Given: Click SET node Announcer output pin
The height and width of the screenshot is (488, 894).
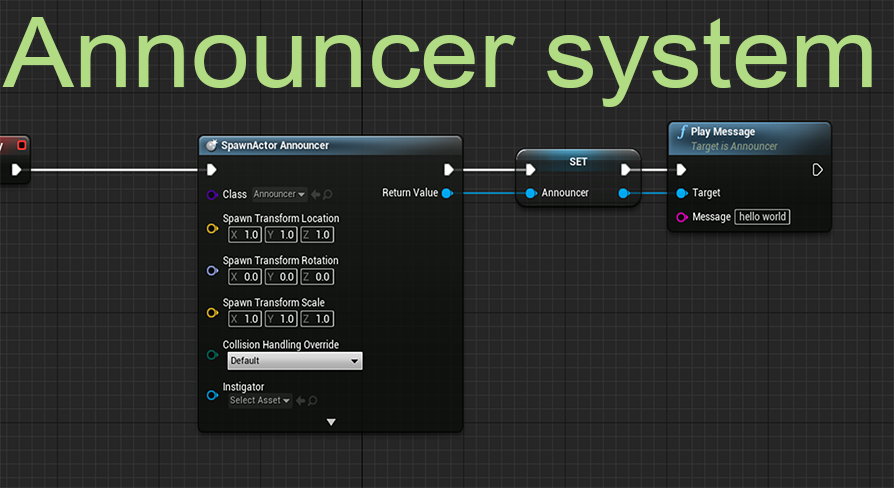Looking at the screenshot, I should tap(624, 193).
